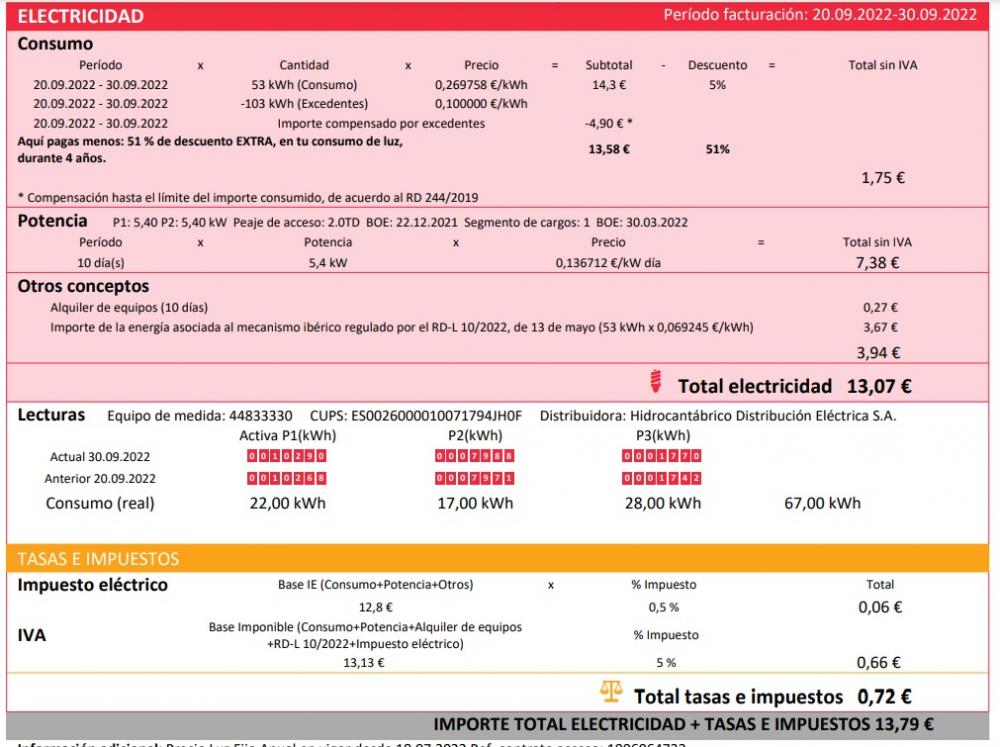Click the P3 current reading 0001770
The height and width of the screenshot is (747, 1000).
coord(662,456)
